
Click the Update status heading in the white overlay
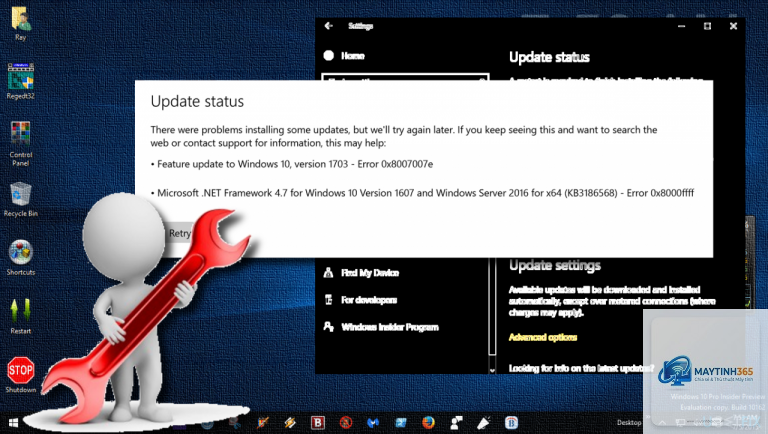[197, 101]
